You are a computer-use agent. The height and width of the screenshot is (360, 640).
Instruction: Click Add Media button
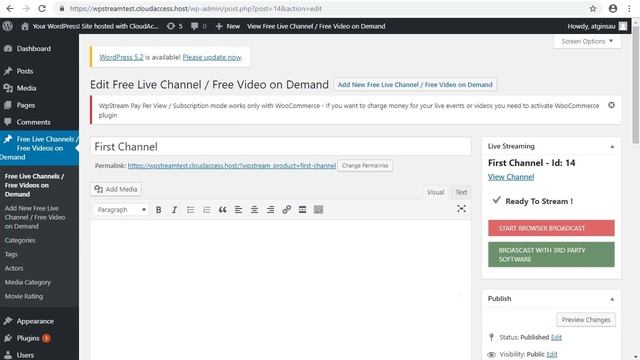coord(116,189)
